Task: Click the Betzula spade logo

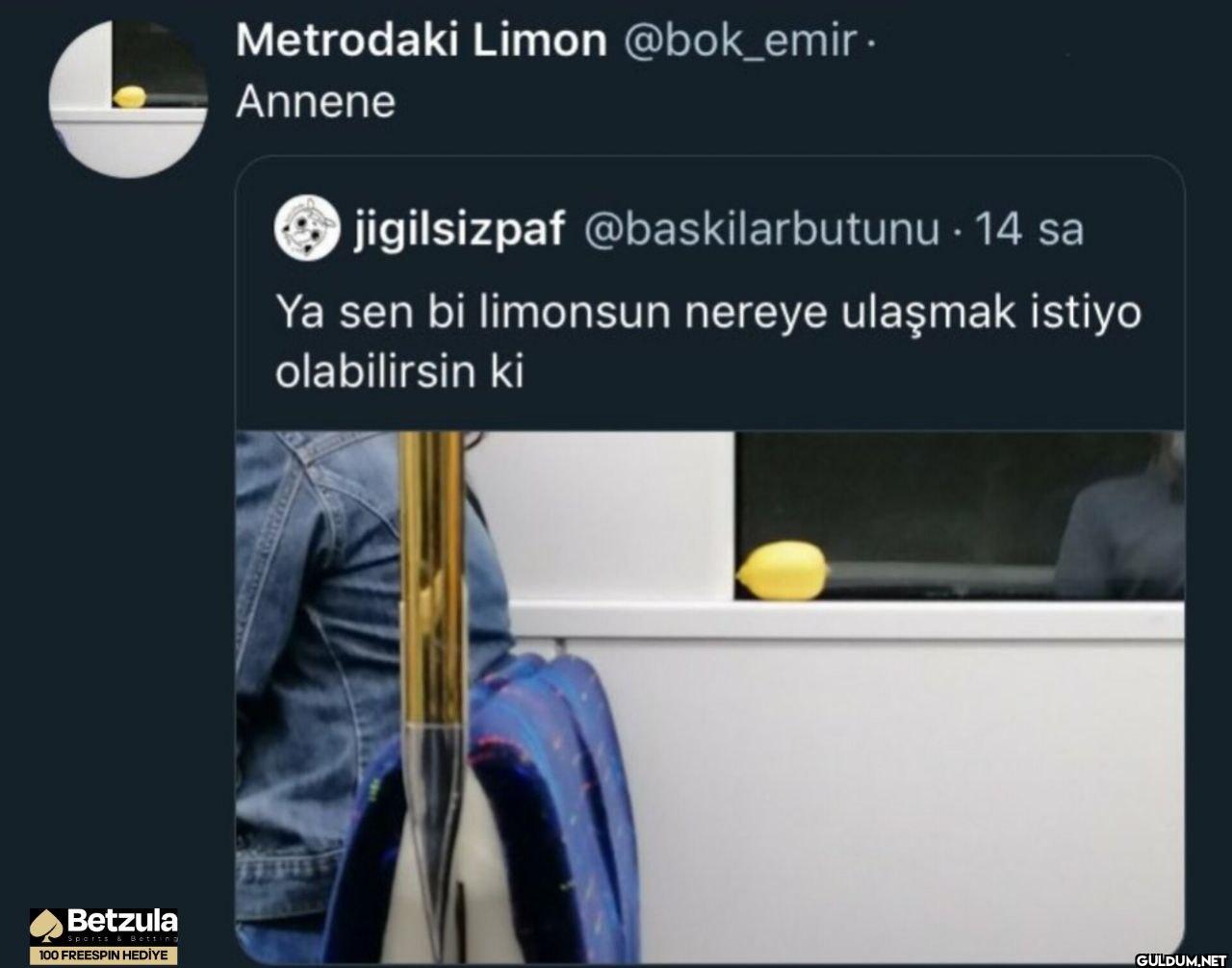Action: pyautogui.click(x=47, y=926)
